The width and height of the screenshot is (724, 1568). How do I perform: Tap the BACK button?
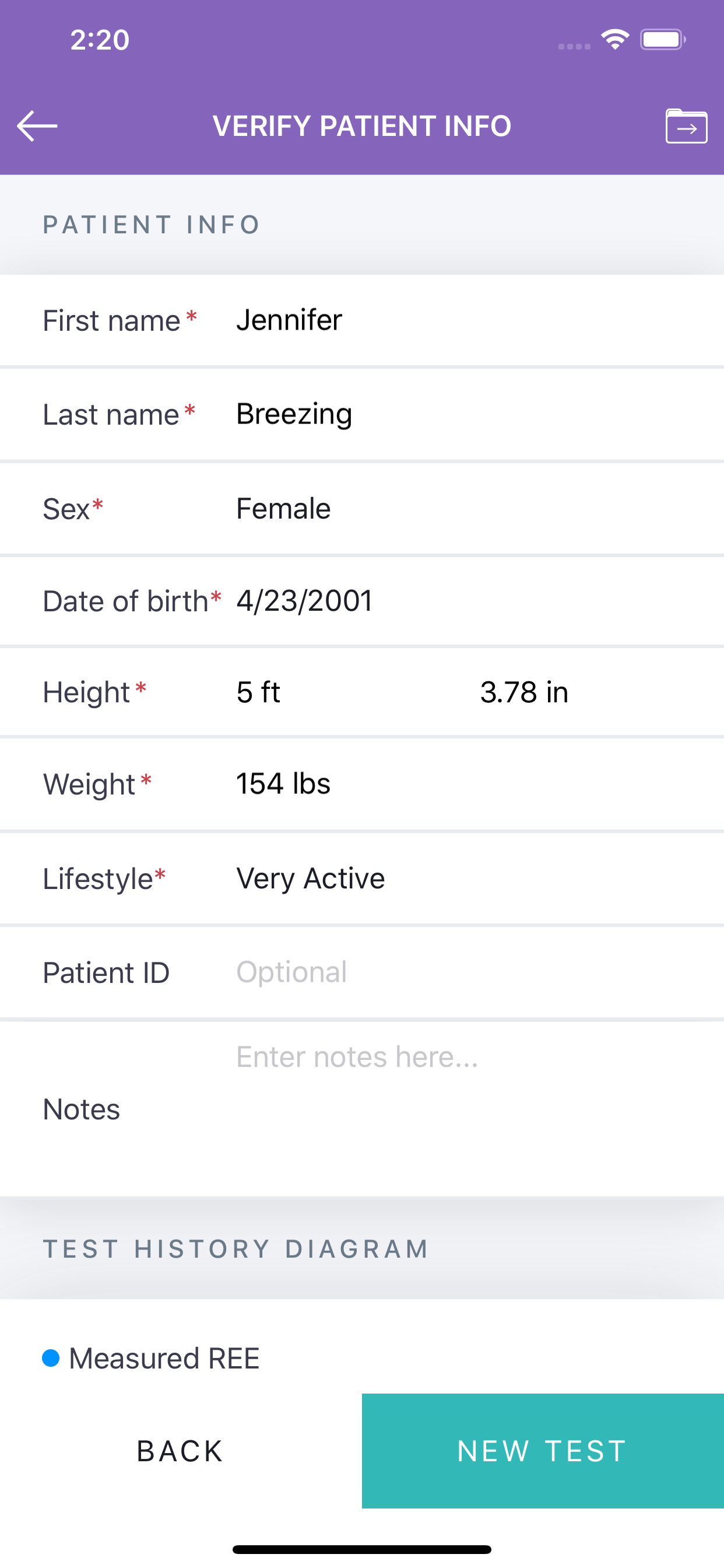coord(181,1451)
